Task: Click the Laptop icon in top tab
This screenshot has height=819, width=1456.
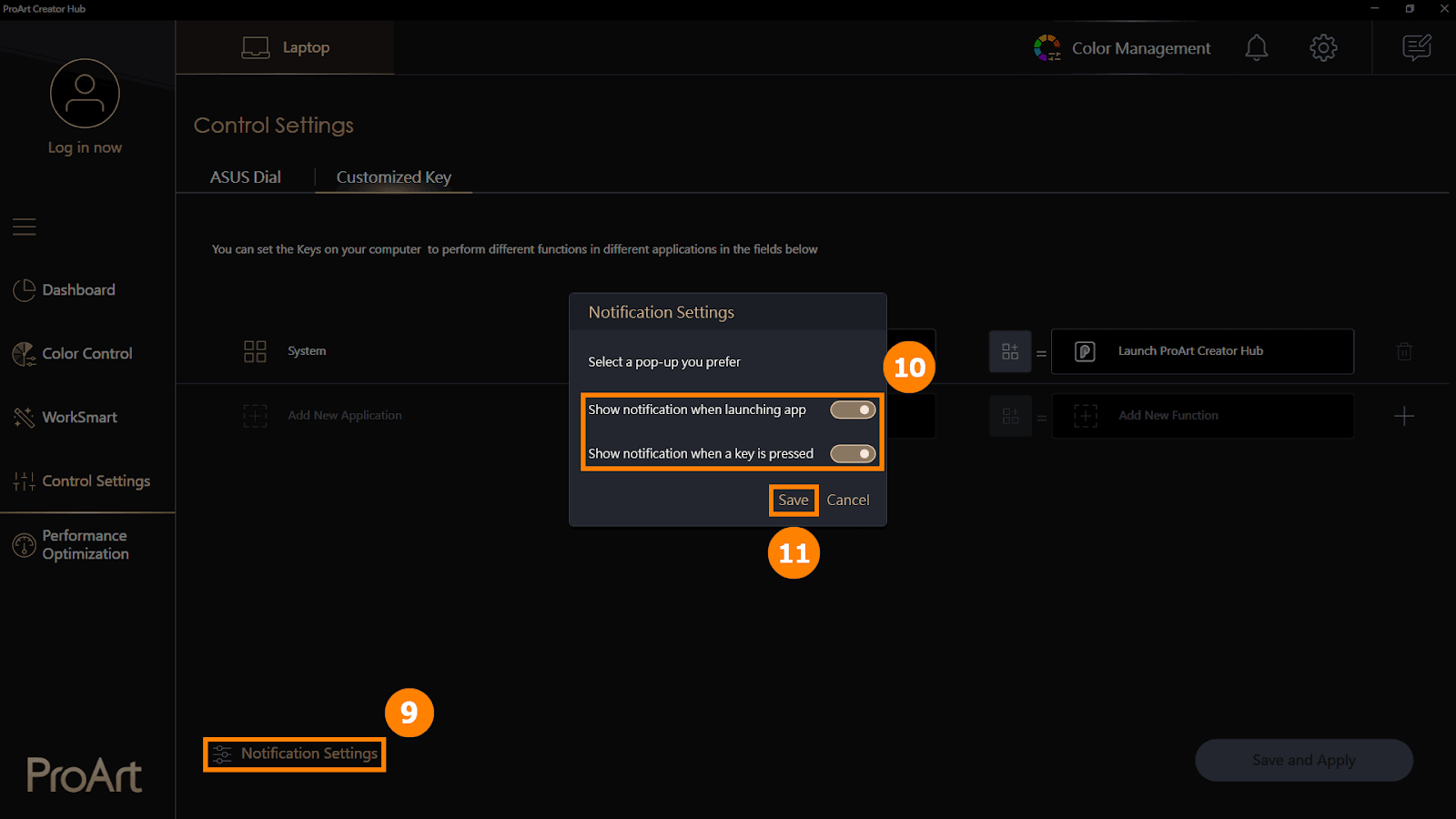Action: pyautogui.click(x=256, y=47)
